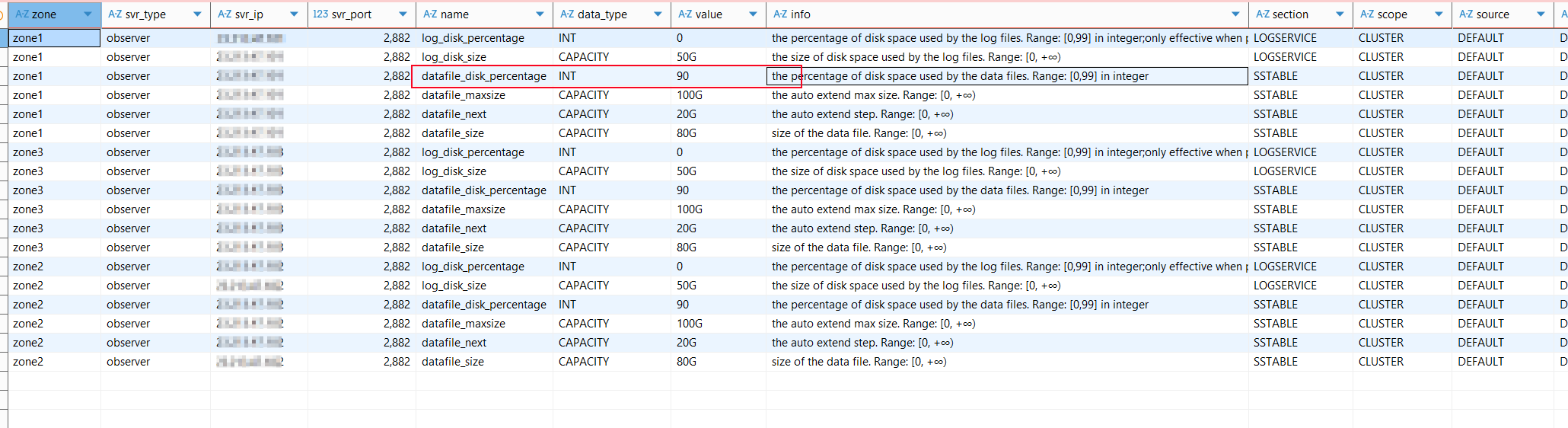Select info text of zone3 datafile_next row

pos(862,228)
